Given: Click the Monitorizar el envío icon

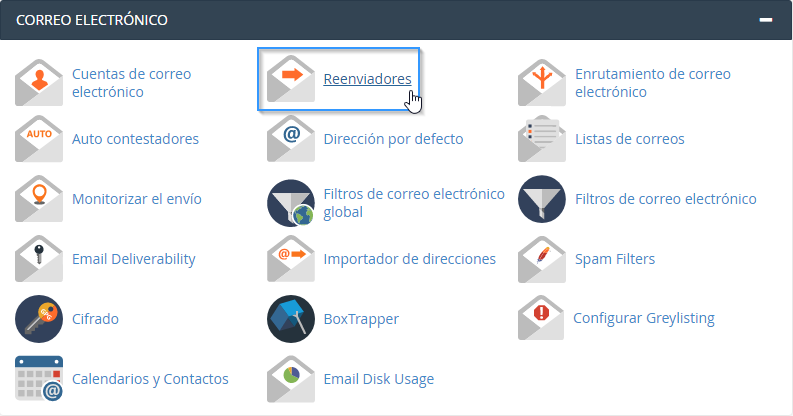Looking at the screenshot, I should point(39,199).
